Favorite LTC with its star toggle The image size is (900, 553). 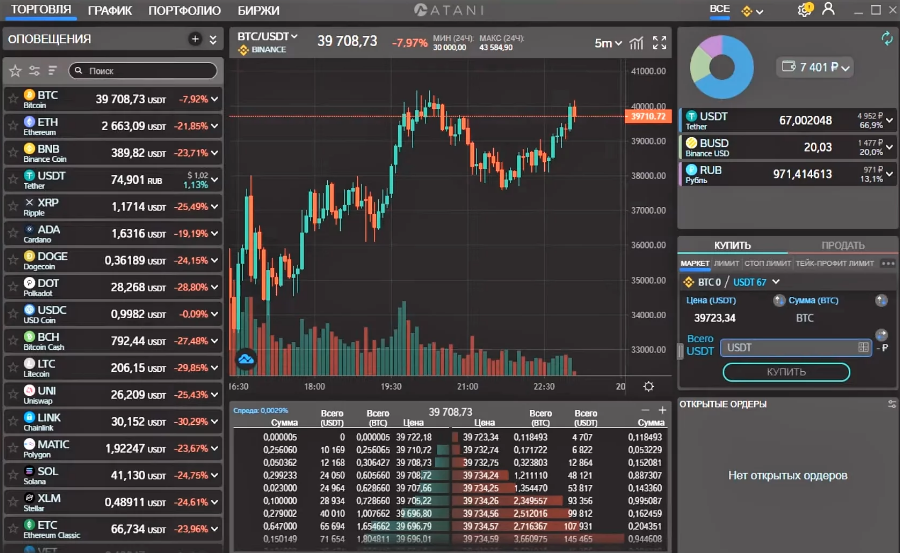[x=13, y=368]
